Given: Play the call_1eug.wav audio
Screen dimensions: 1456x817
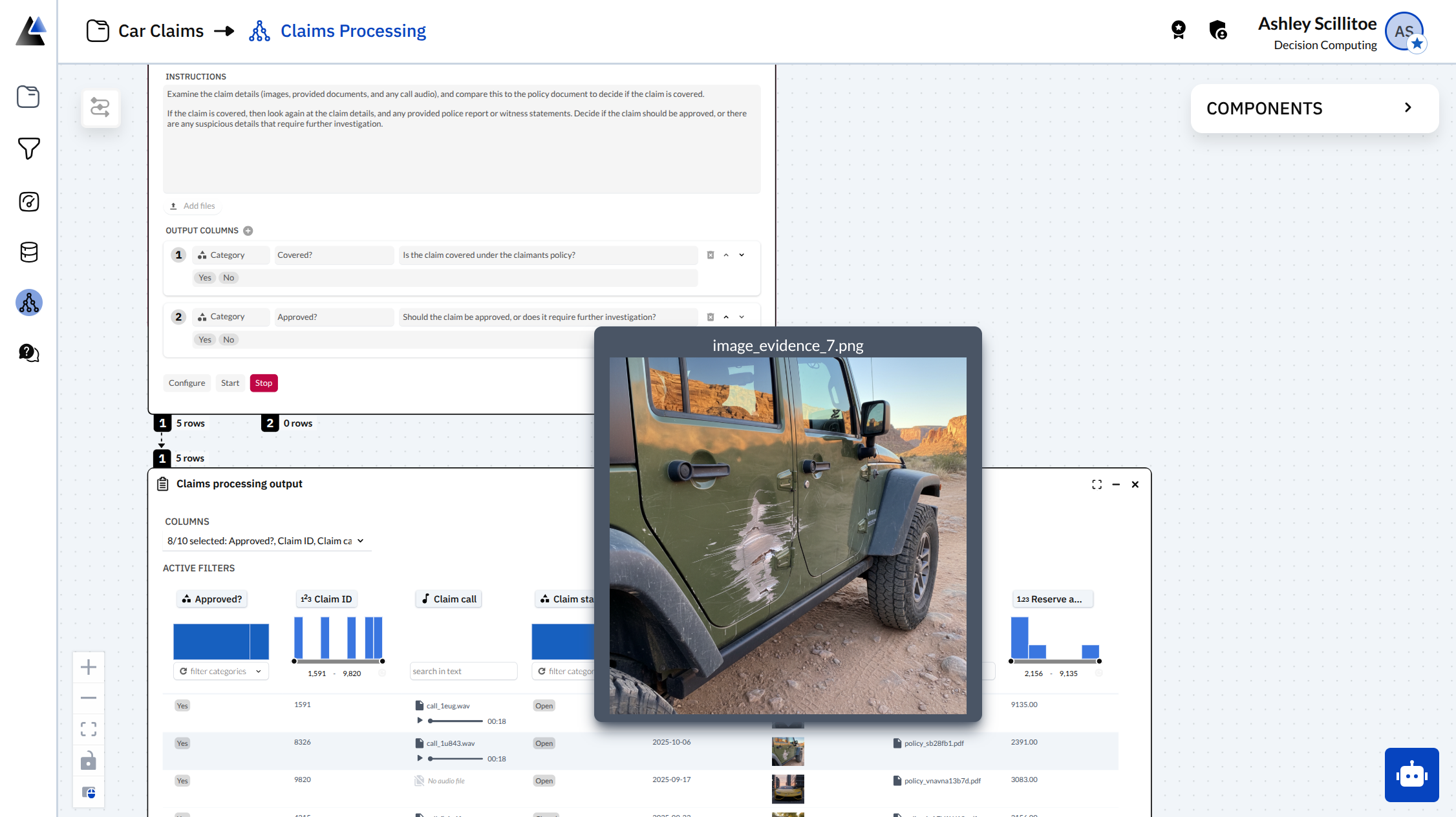Looking at the screenshot, I should coord(420,721).
